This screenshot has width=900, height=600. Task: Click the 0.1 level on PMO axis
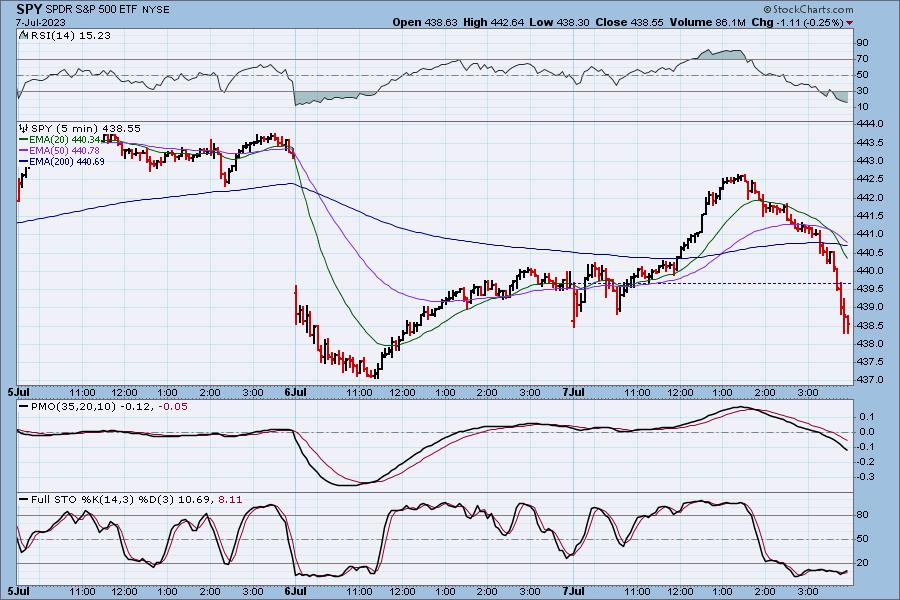pyautogui.click(x=867, y=417)
